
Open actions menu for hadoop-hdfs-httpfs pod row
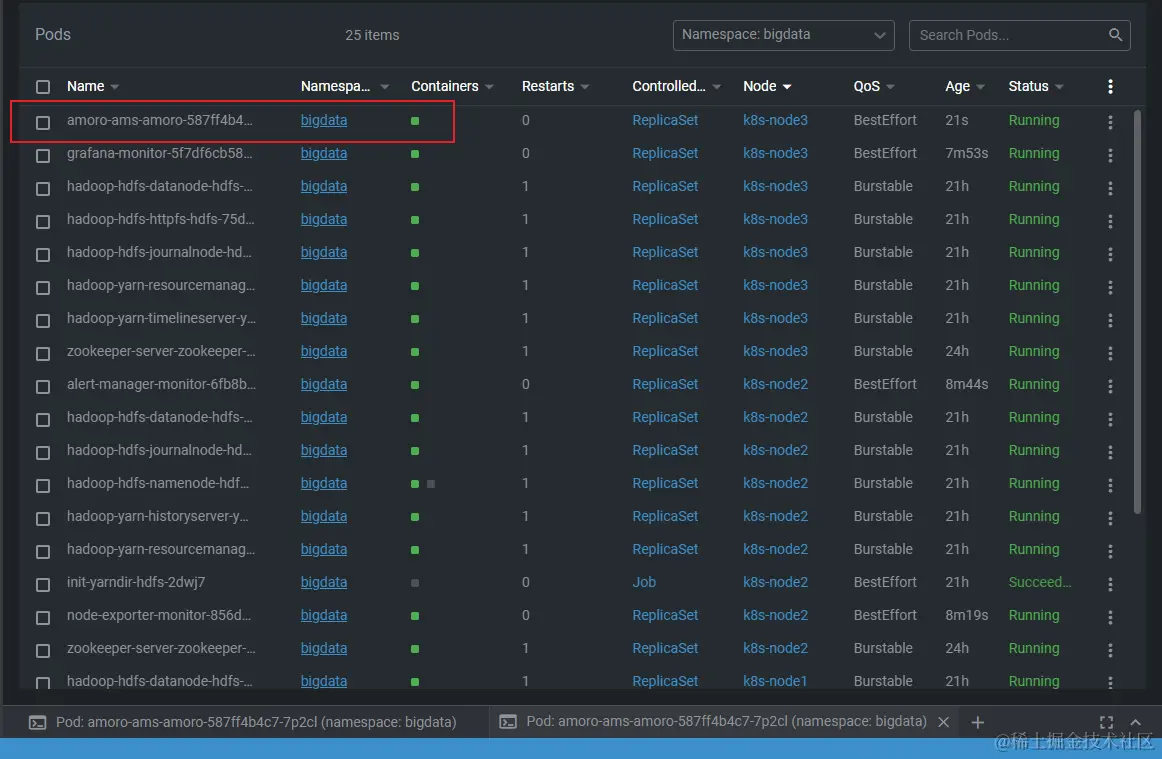1110,221
